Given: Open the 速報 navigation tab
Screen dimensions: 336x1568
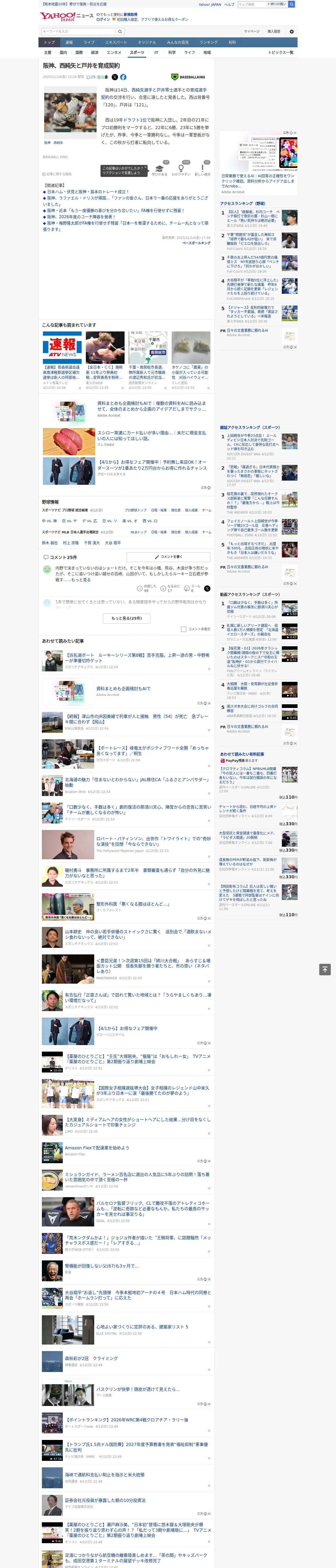Looking at the screenshot, I should 69,43.
